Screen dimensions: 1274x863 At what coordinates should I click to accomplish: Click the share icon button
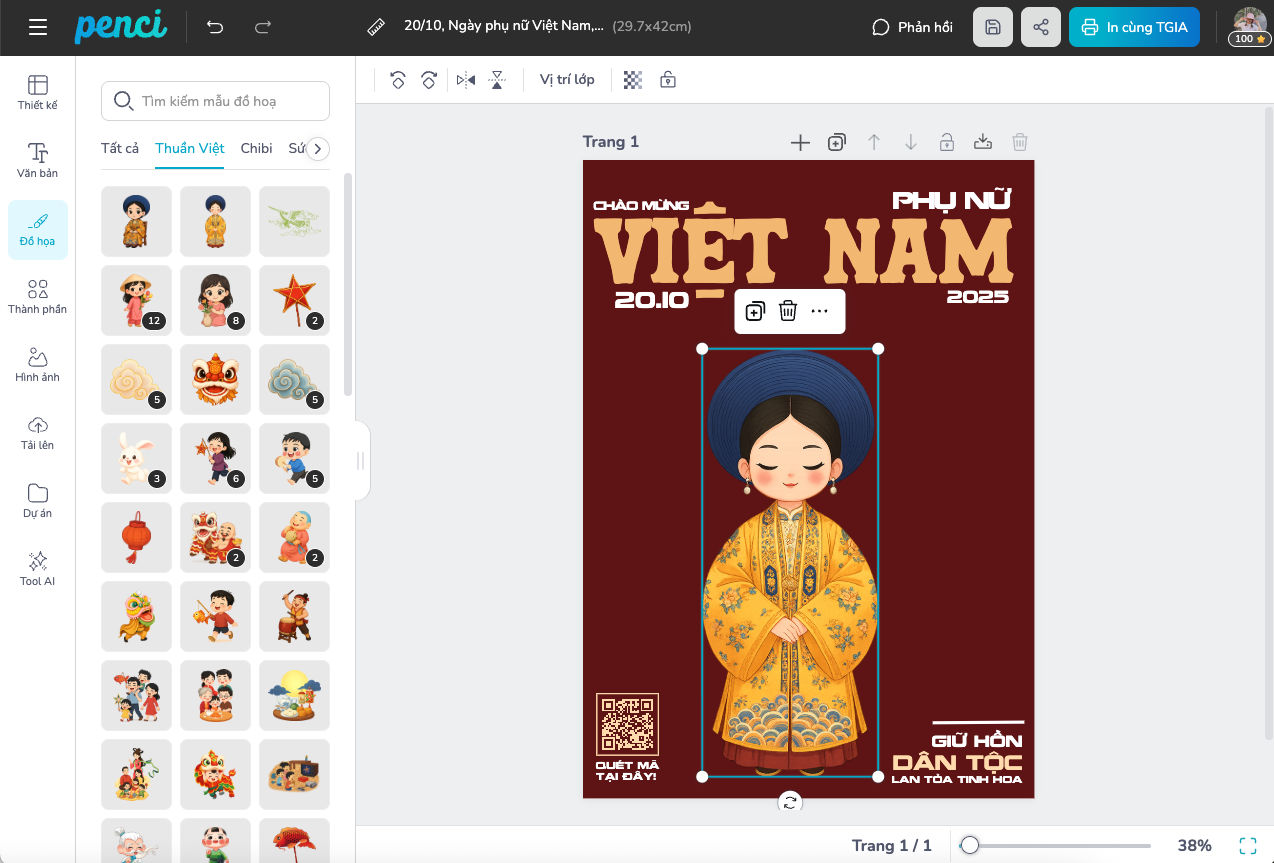coord(1040,27)
